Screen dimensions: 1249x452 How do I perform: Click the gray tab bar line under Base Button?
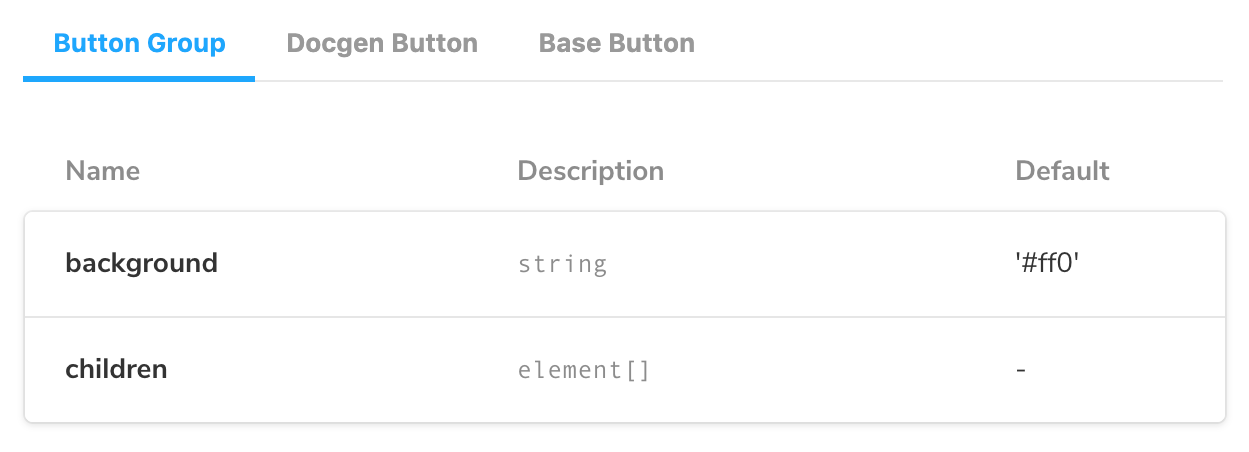pyautogui.click(x=616, y=80)
